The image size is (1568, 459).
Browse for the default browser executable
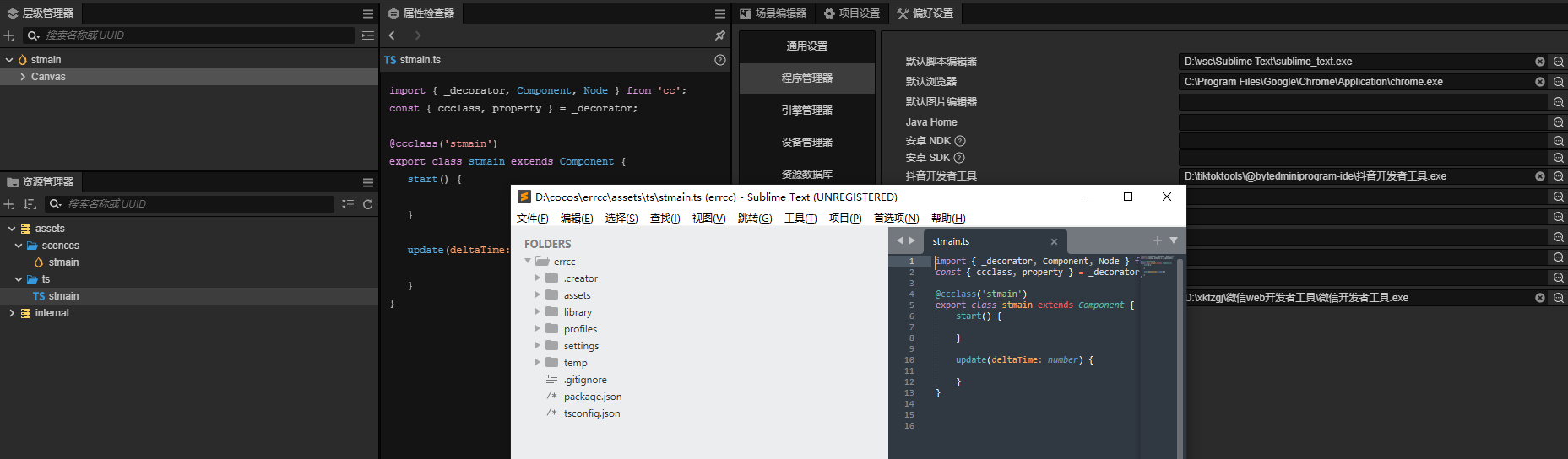[x=1559, y=82]
